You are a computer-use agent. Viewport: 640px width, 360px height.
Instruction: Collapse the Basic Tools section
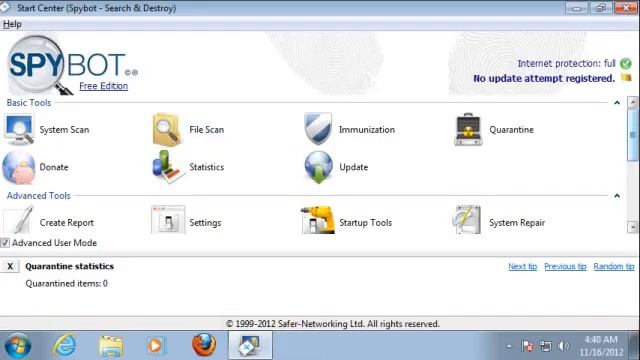coord(617,102)
